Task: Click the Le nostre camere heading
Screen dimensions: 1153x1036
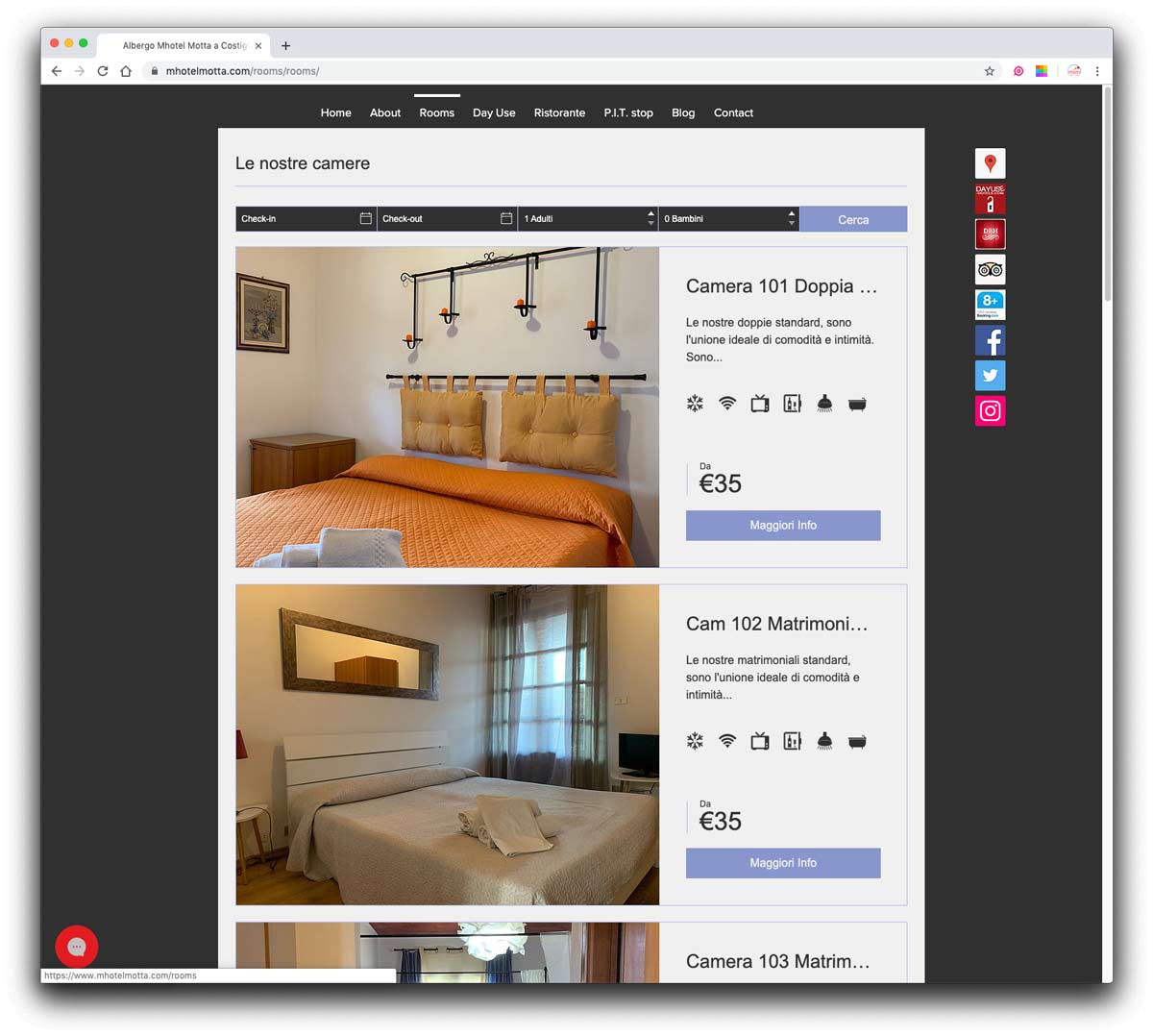Action: coord(303,163)
